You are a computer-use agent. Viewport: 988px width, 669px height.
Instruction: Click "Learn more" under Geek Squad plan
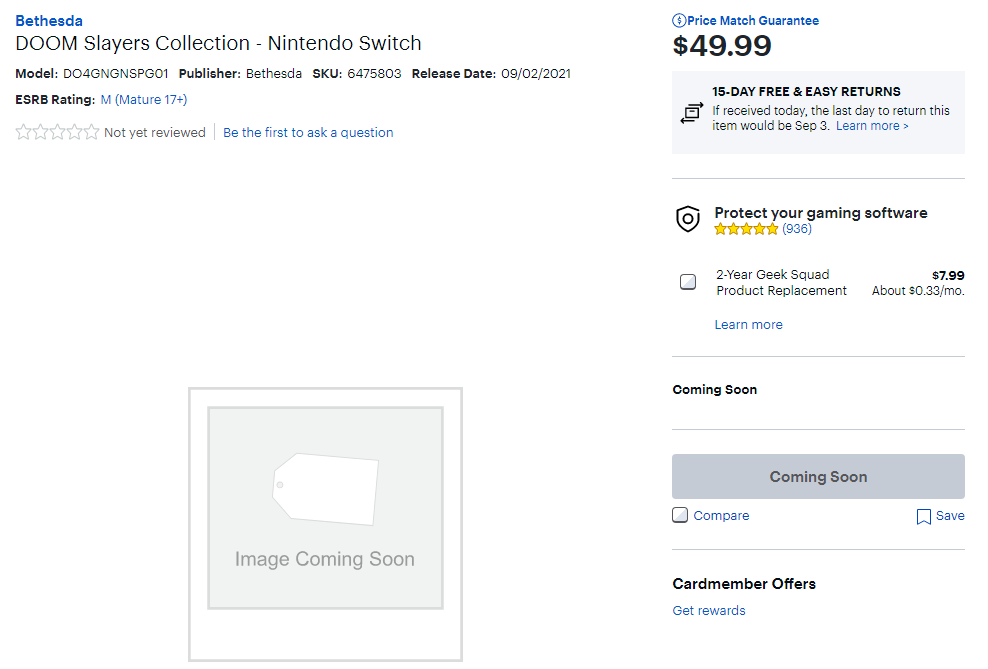[x=748, y=325]
